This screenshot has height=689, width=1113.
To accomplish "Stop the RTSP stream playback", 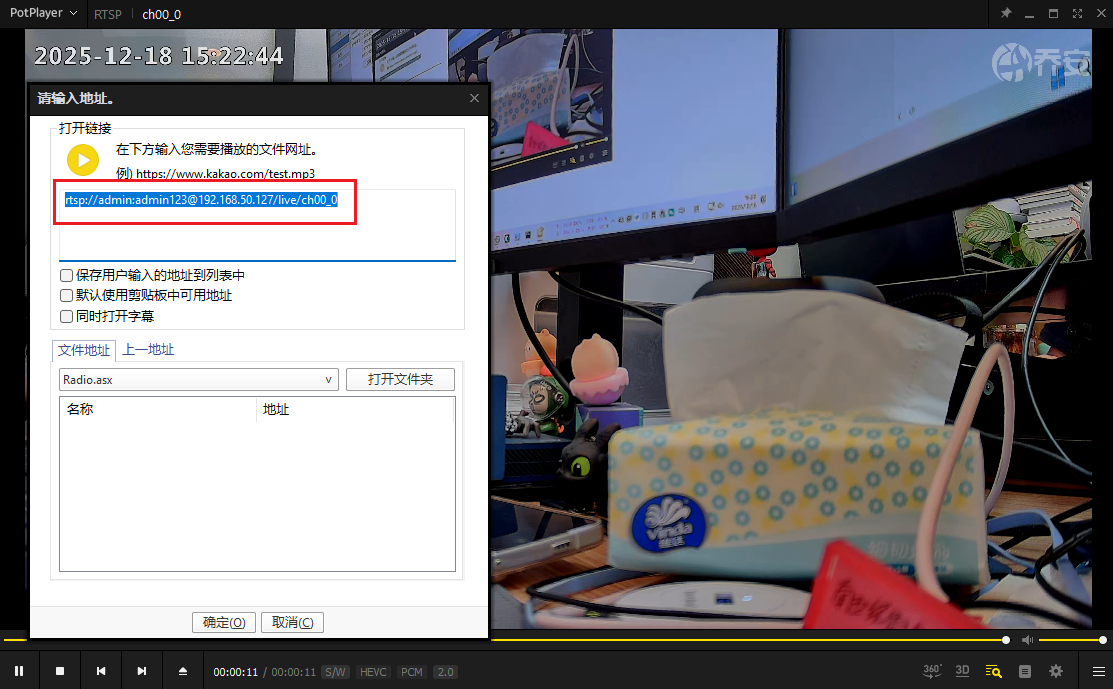I will [x=60, y=671].
